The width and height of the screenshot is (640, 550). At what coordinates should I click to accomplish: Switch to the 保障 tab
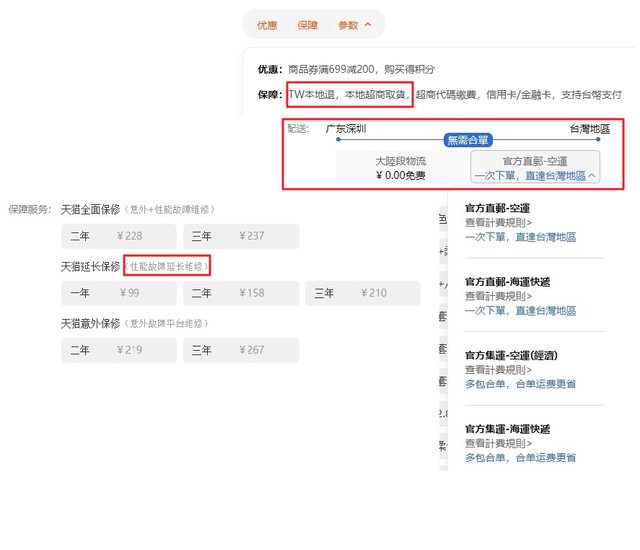(x=307, y=24)
